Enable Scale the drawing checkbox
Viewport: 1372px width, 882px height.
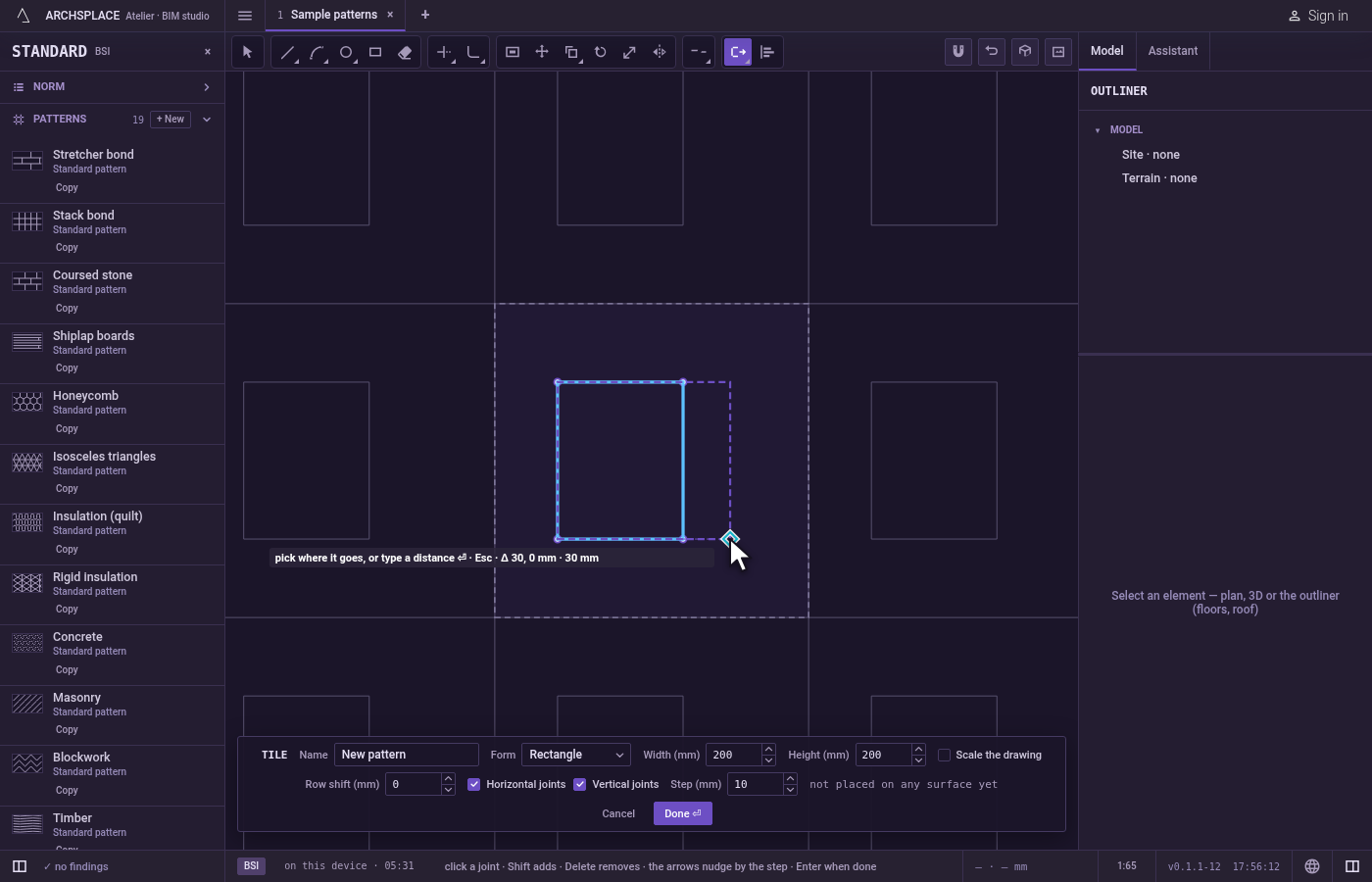(x=945, y=755)
